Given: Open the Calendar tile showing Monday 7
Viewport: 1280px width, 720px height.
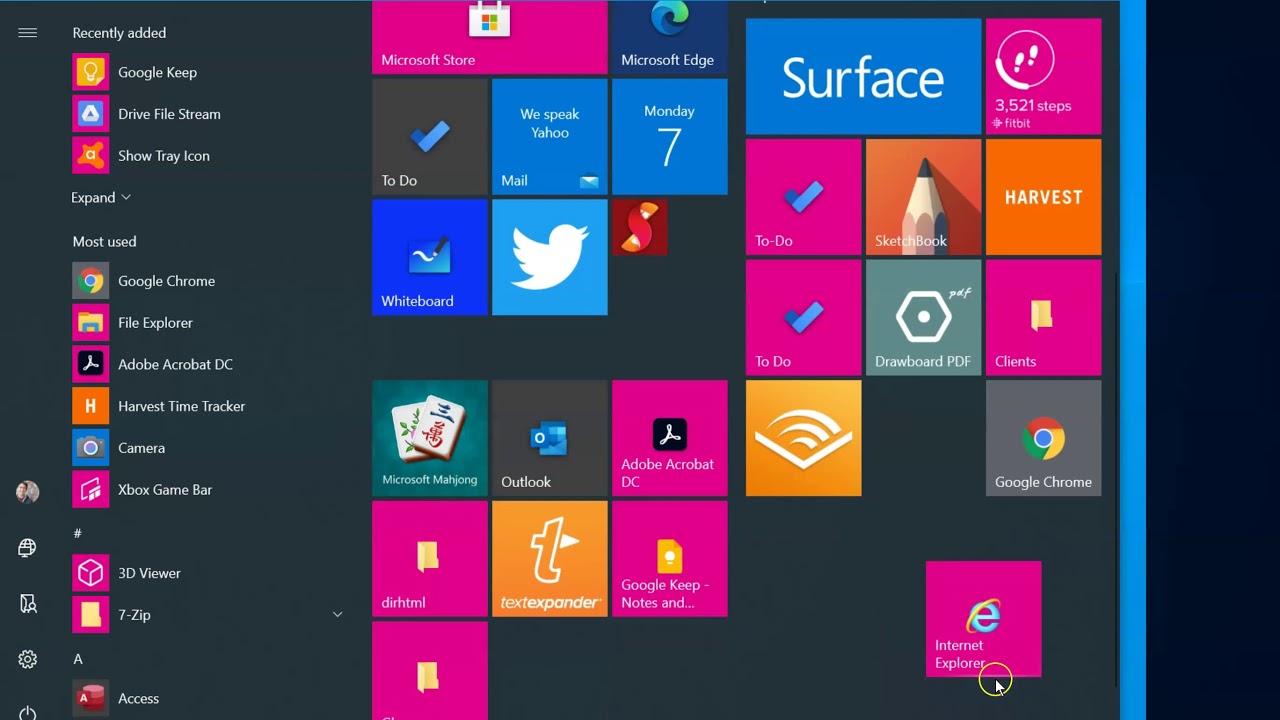Looking at the screenshot, I should click(670, 137).
